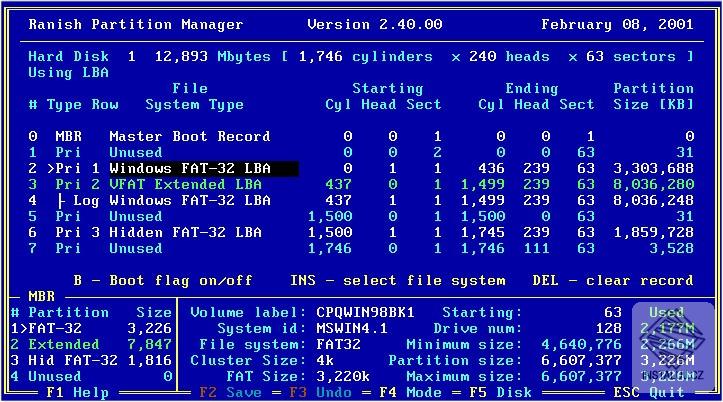Click the MBR panel label
This screenshot has width=723, height=402.
(41, 296)
